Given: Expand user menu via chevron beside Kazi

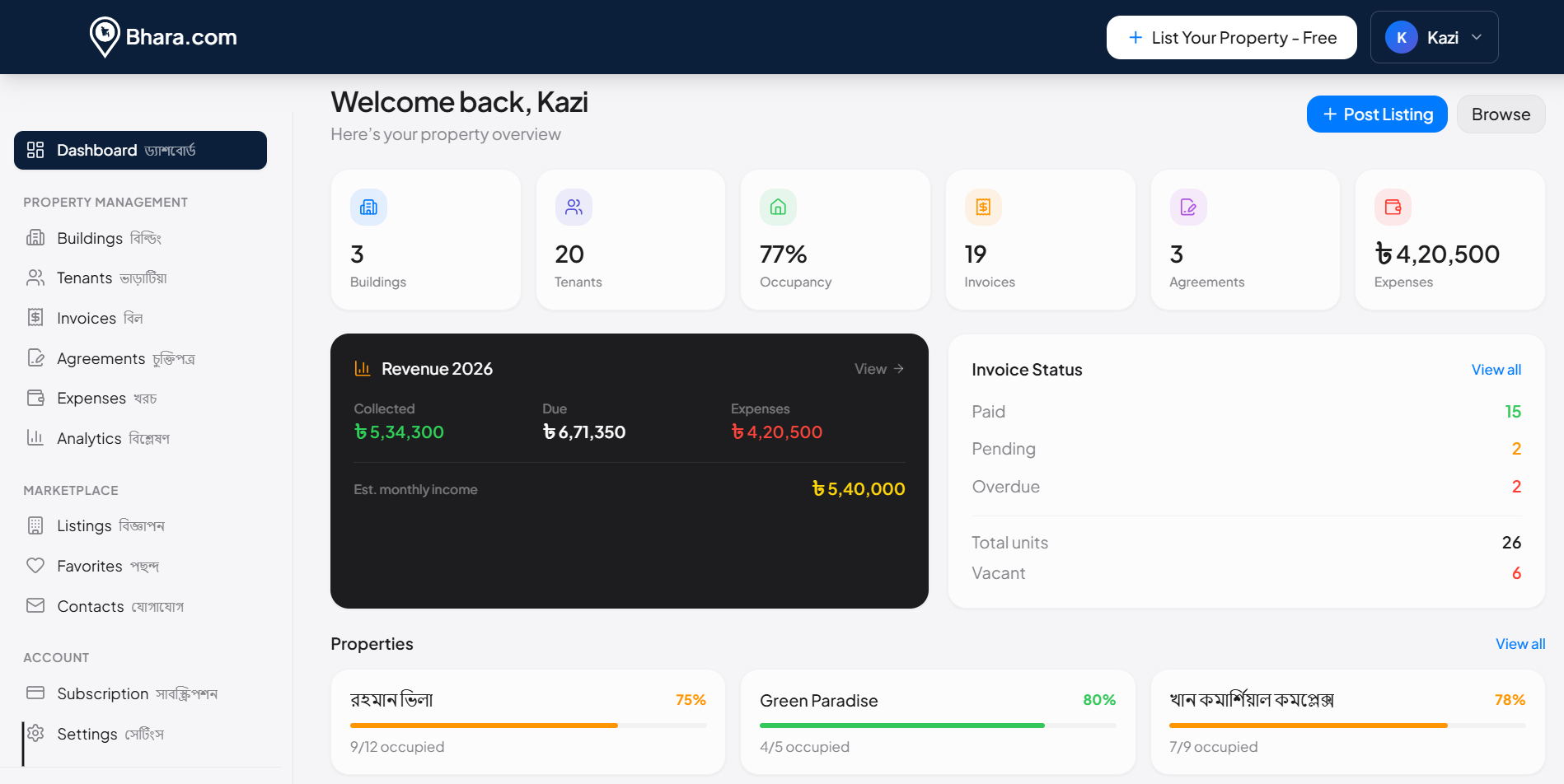Looking at the screenshot, I should coord(1477,38).
